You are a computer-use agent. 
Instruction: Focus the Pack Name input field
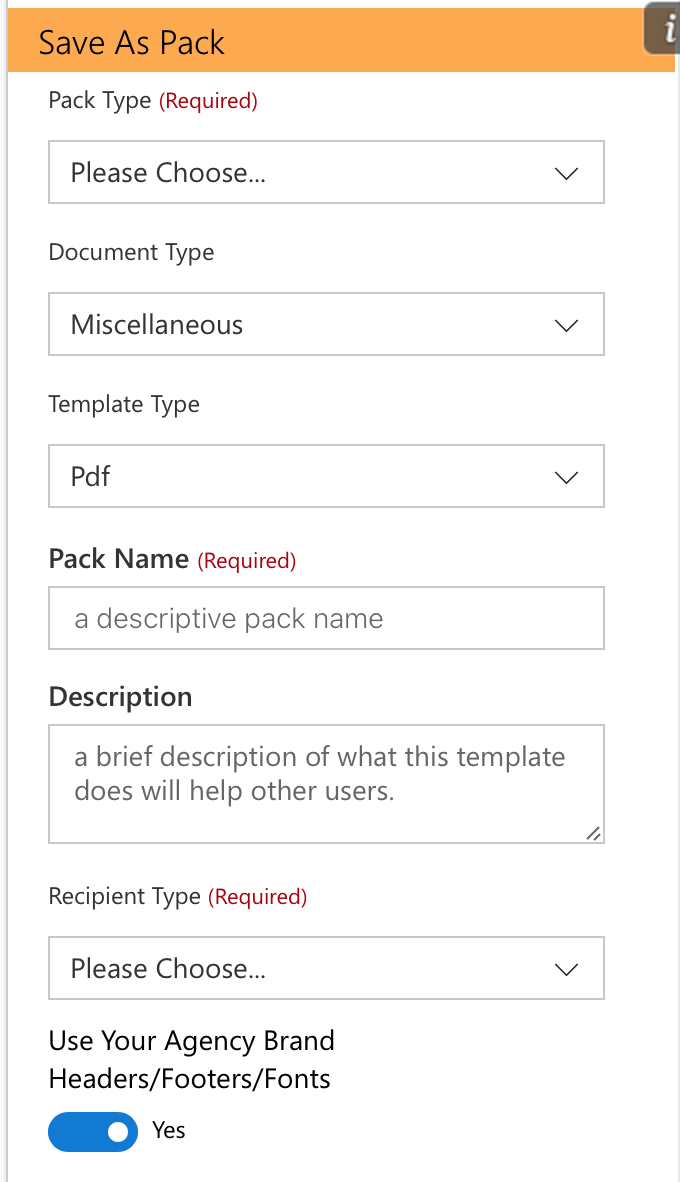pos(326,618)
